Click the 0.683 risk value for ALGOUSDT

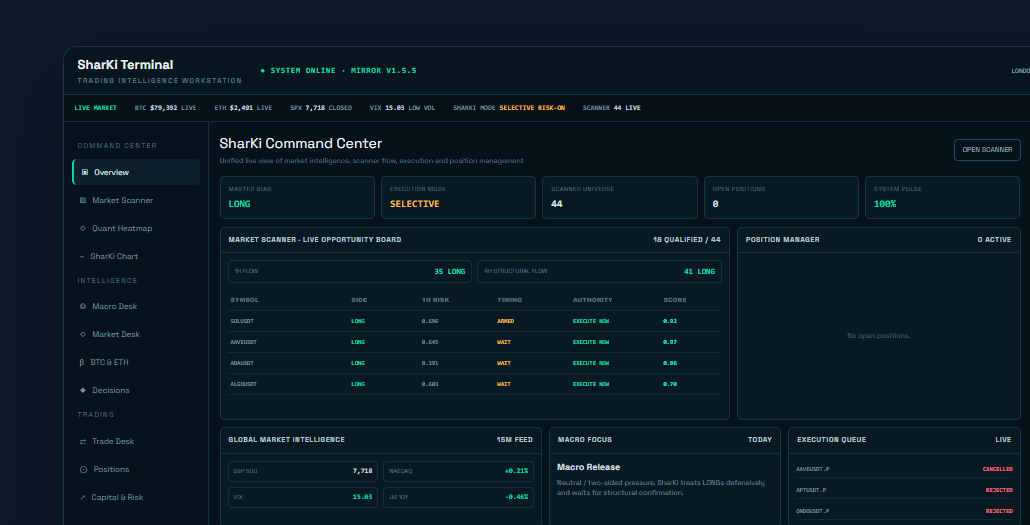pos(430,384)
